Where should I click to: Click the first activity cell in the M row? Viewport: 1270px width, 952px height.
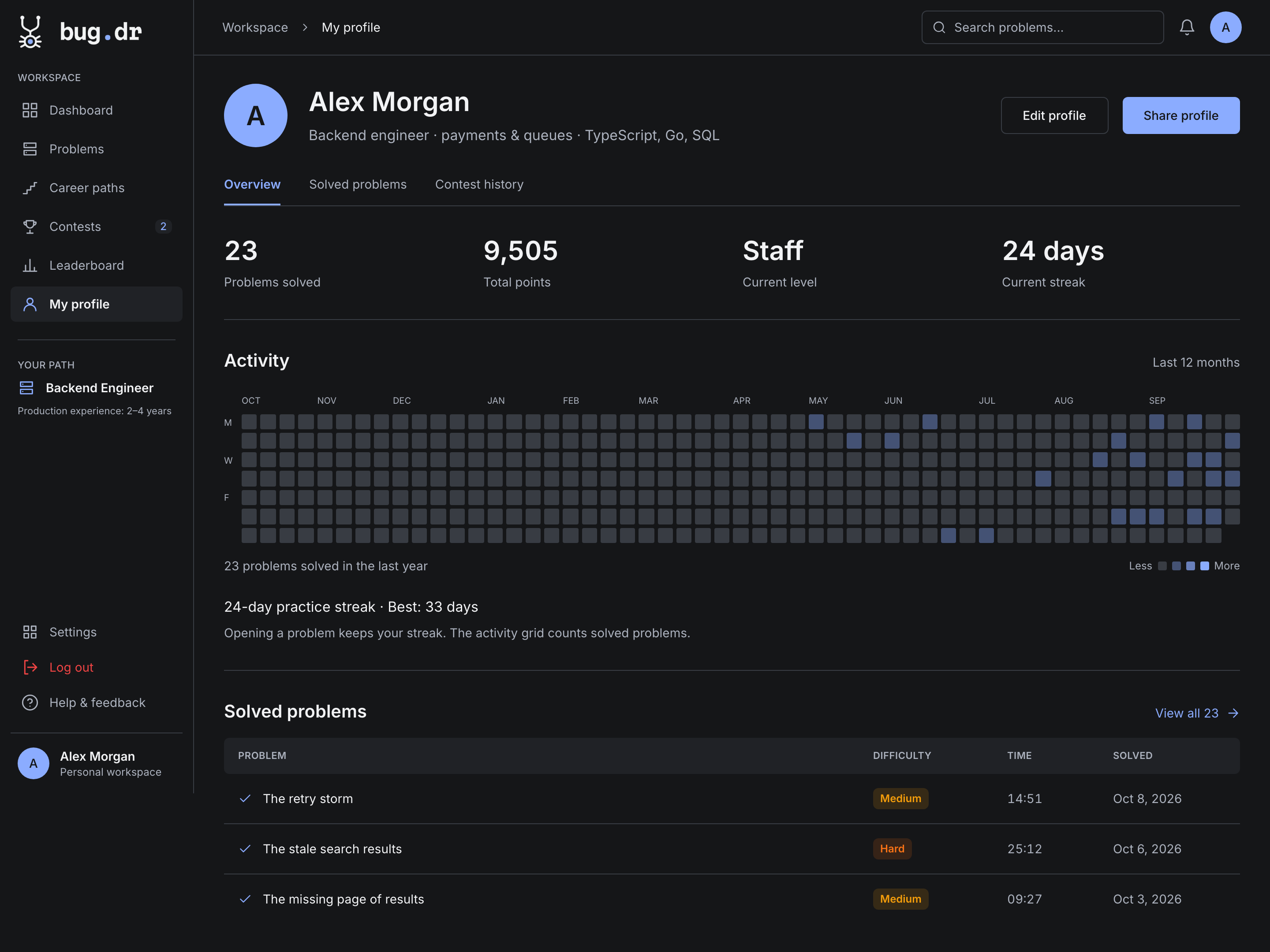point(249,422)
